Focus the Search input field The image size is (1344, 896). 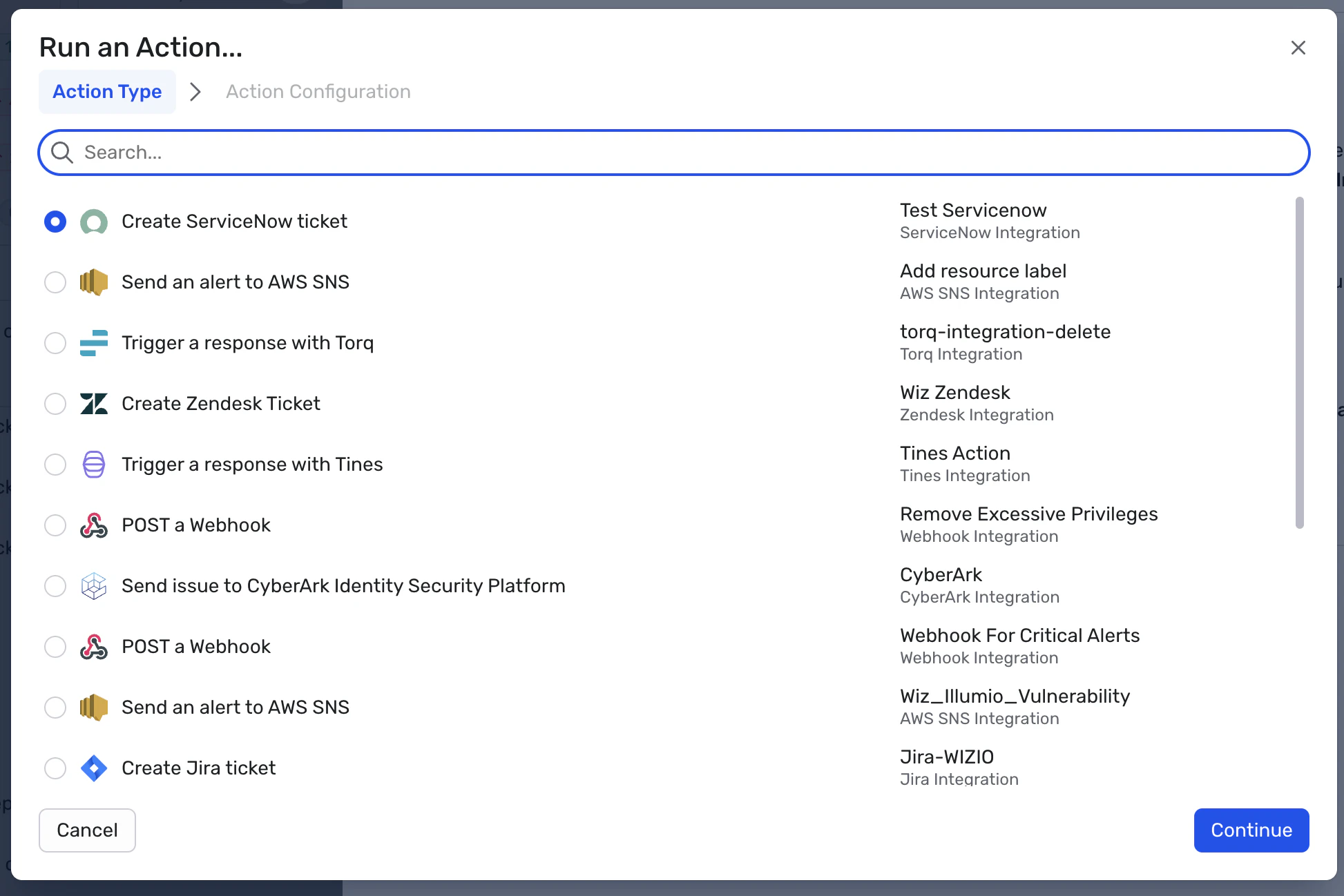pyautogui.click(x=674, y=153)
